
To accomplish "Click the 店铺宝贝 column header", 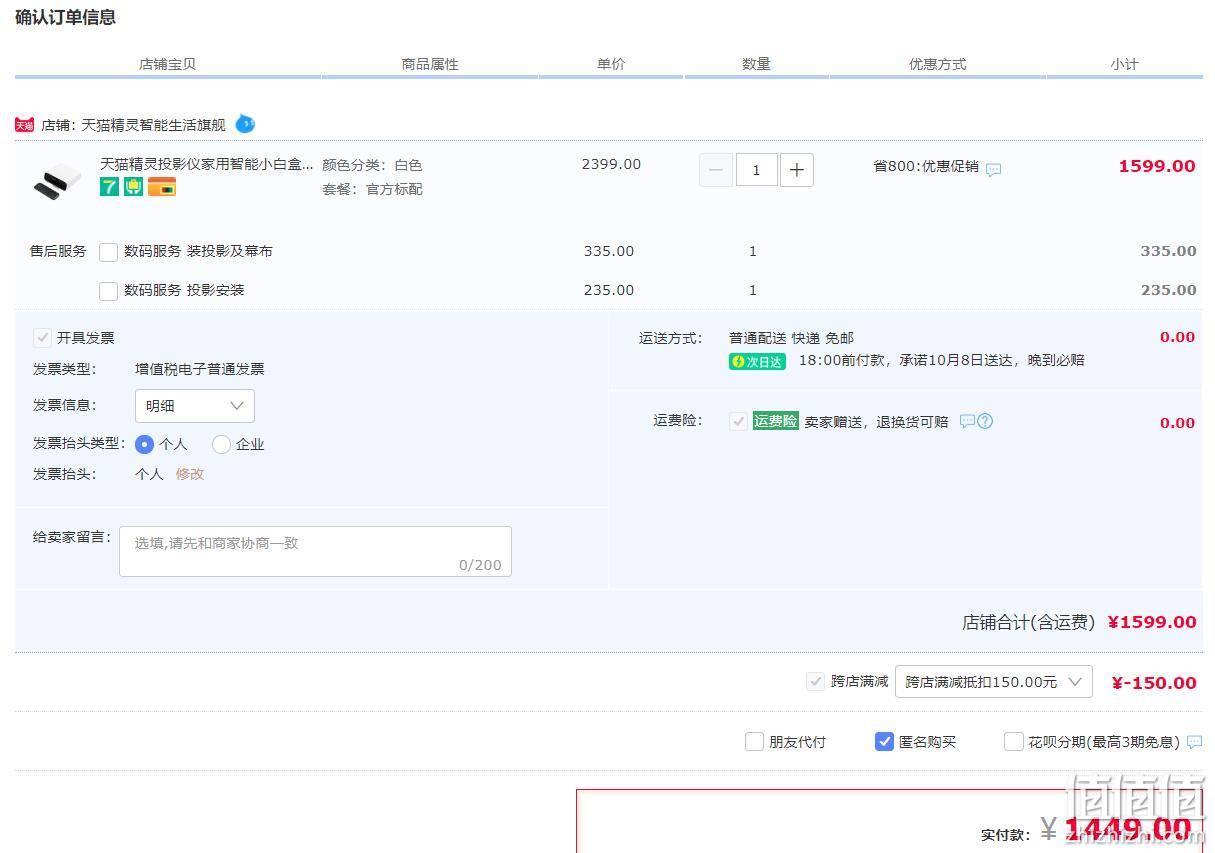I will pos(167,64).
